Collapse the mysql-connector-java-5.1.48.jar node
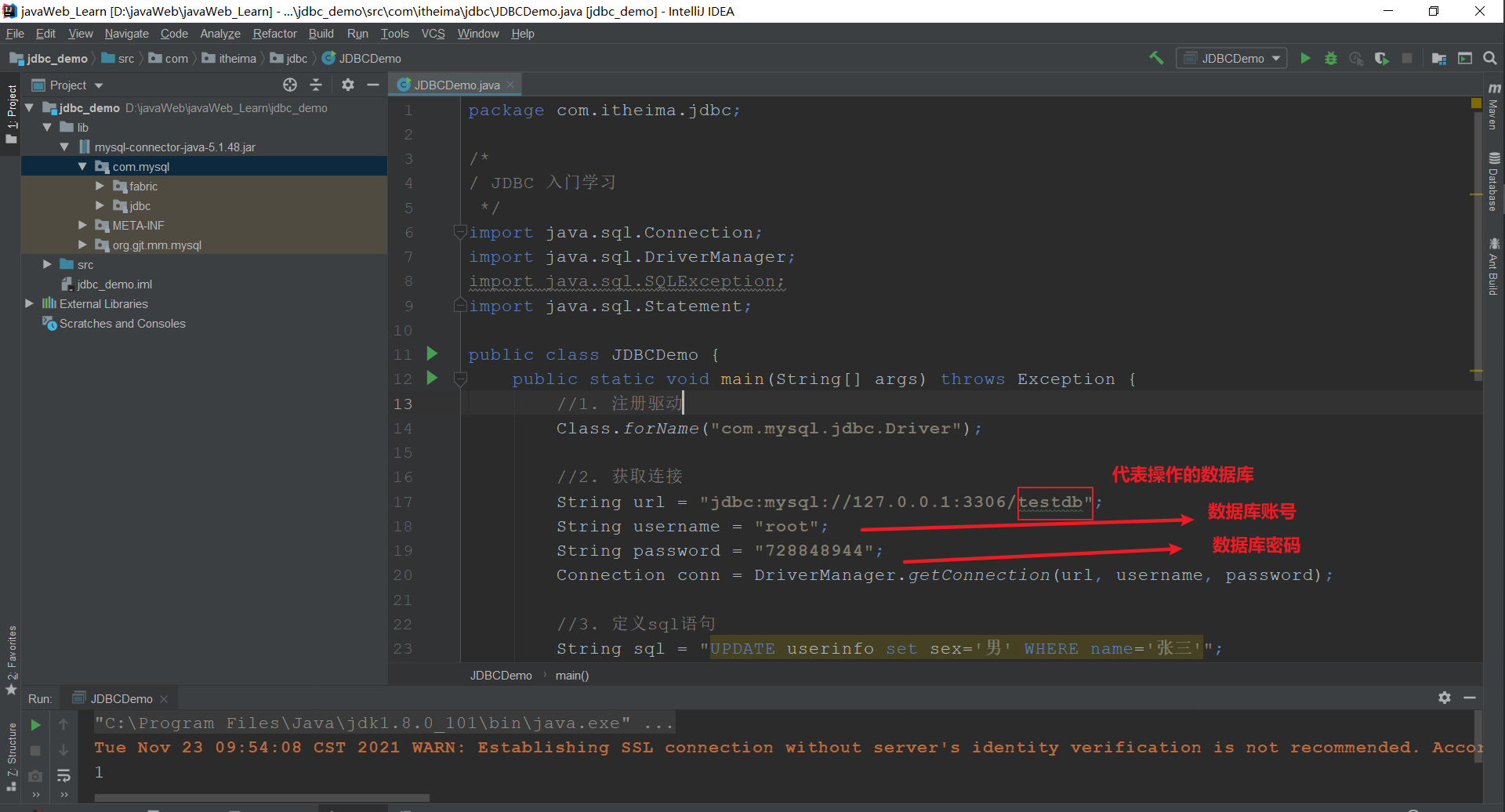1505x812 pixels. click(65, 147)
